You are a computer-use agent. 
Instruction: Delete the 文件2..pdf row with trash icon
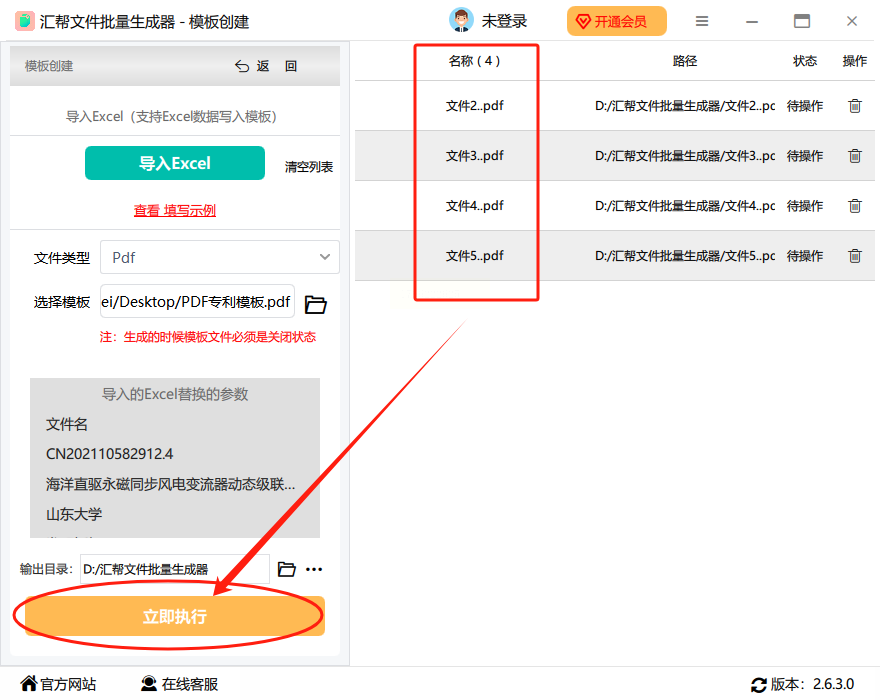[x=854, y=106]
